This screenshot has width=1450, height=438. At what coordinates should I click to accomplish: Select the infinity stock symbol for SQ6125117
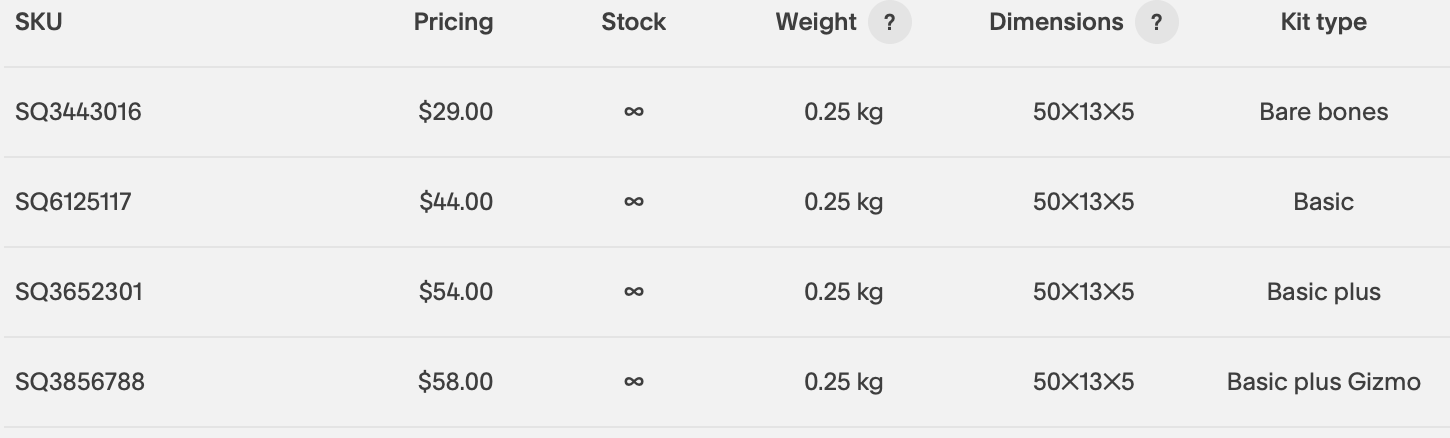[x=633, y=202]
